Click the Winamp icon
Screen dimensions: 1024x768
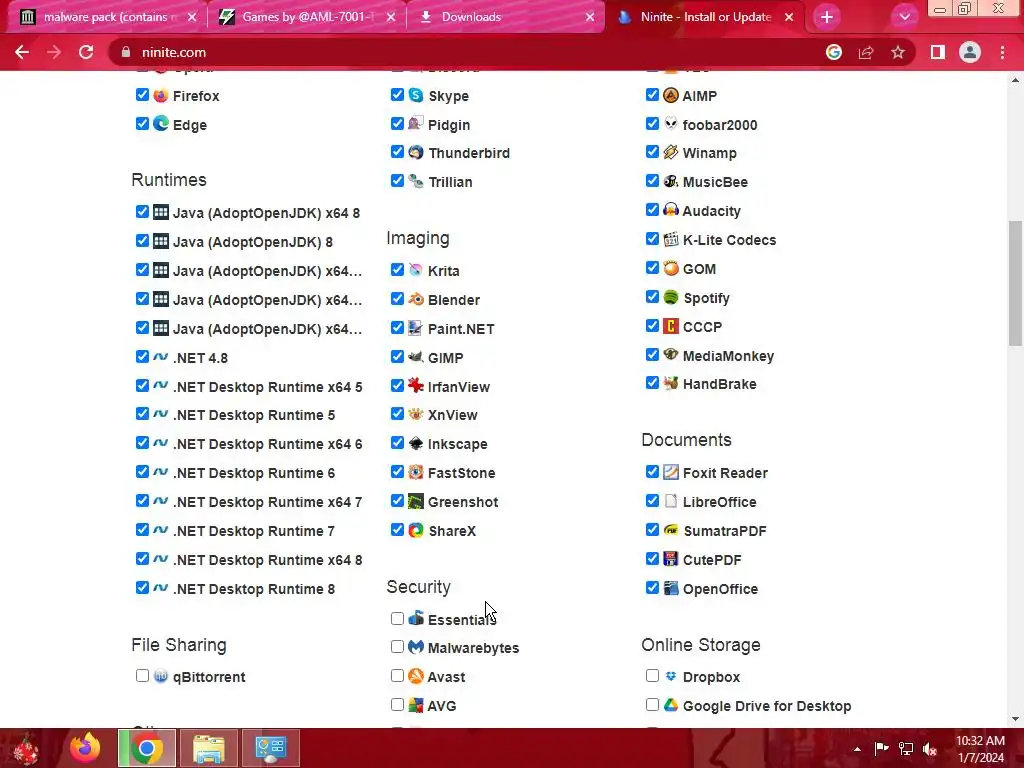pyautogui.click(x=671, y=152)
